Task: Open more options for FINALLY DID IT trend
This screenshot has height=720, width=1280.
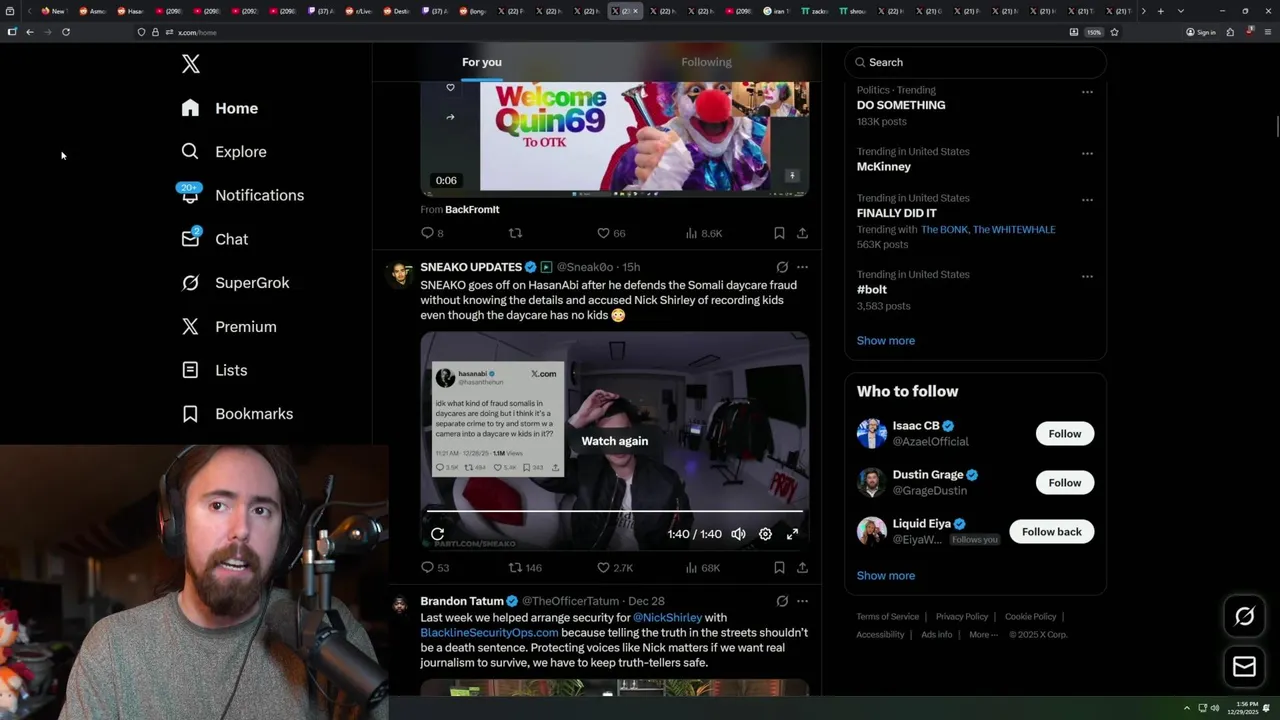Action: pos(1087,200)
